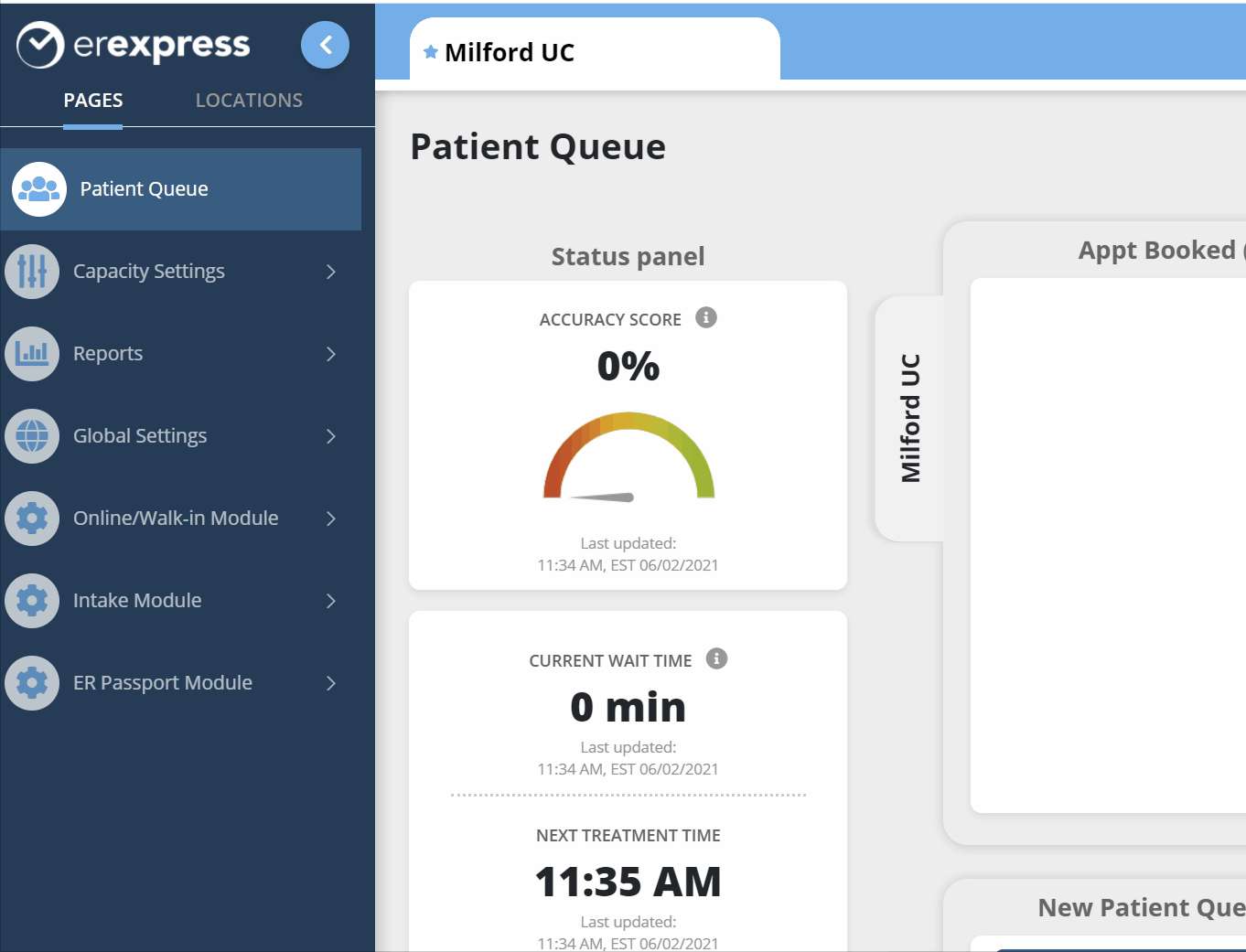Click the Patient Queue people icon
Viewport: 1246px width, 952px height.
click(x=39, y=189)
